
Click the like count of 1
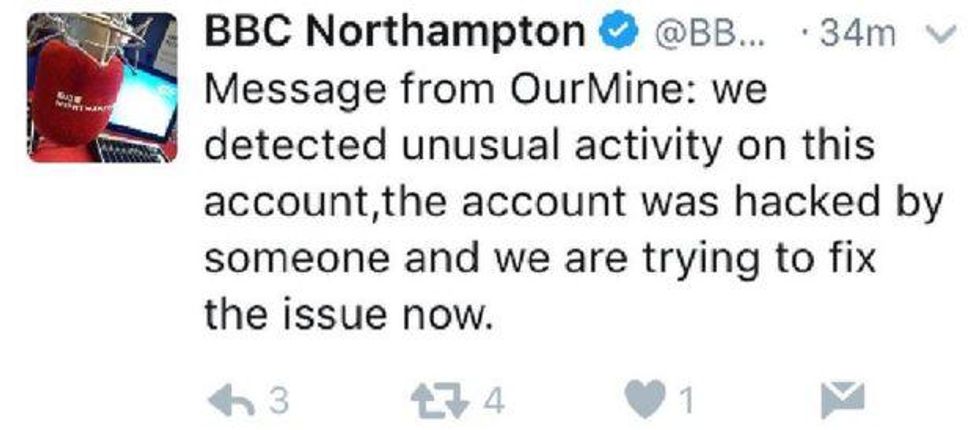click(x=686, y=401)
